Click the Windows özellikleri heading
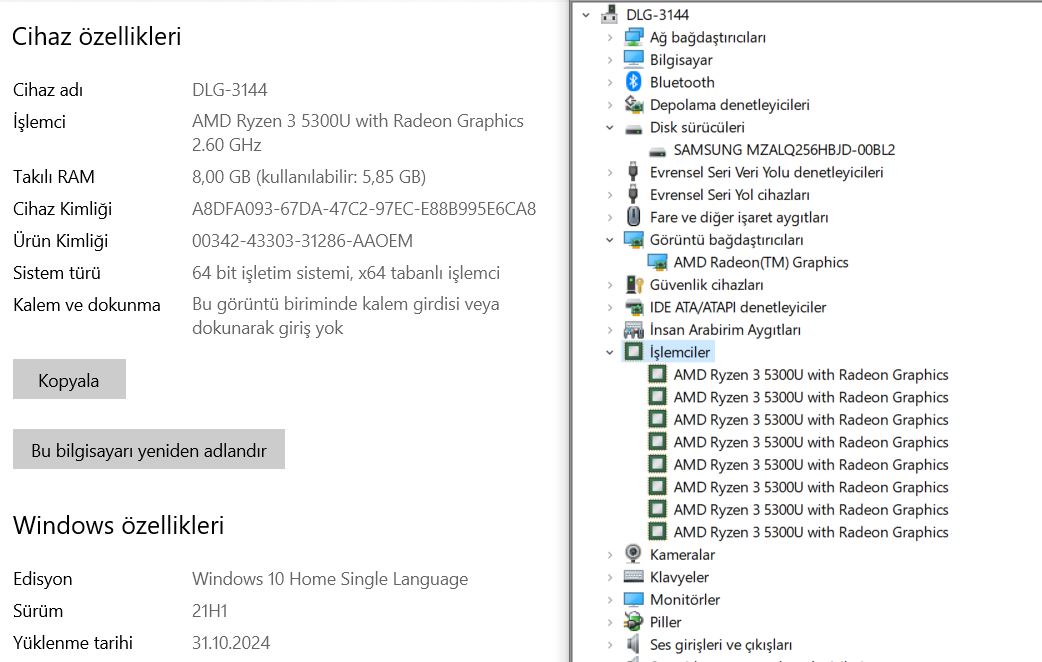1042x662 pixels. coord(119,525)
